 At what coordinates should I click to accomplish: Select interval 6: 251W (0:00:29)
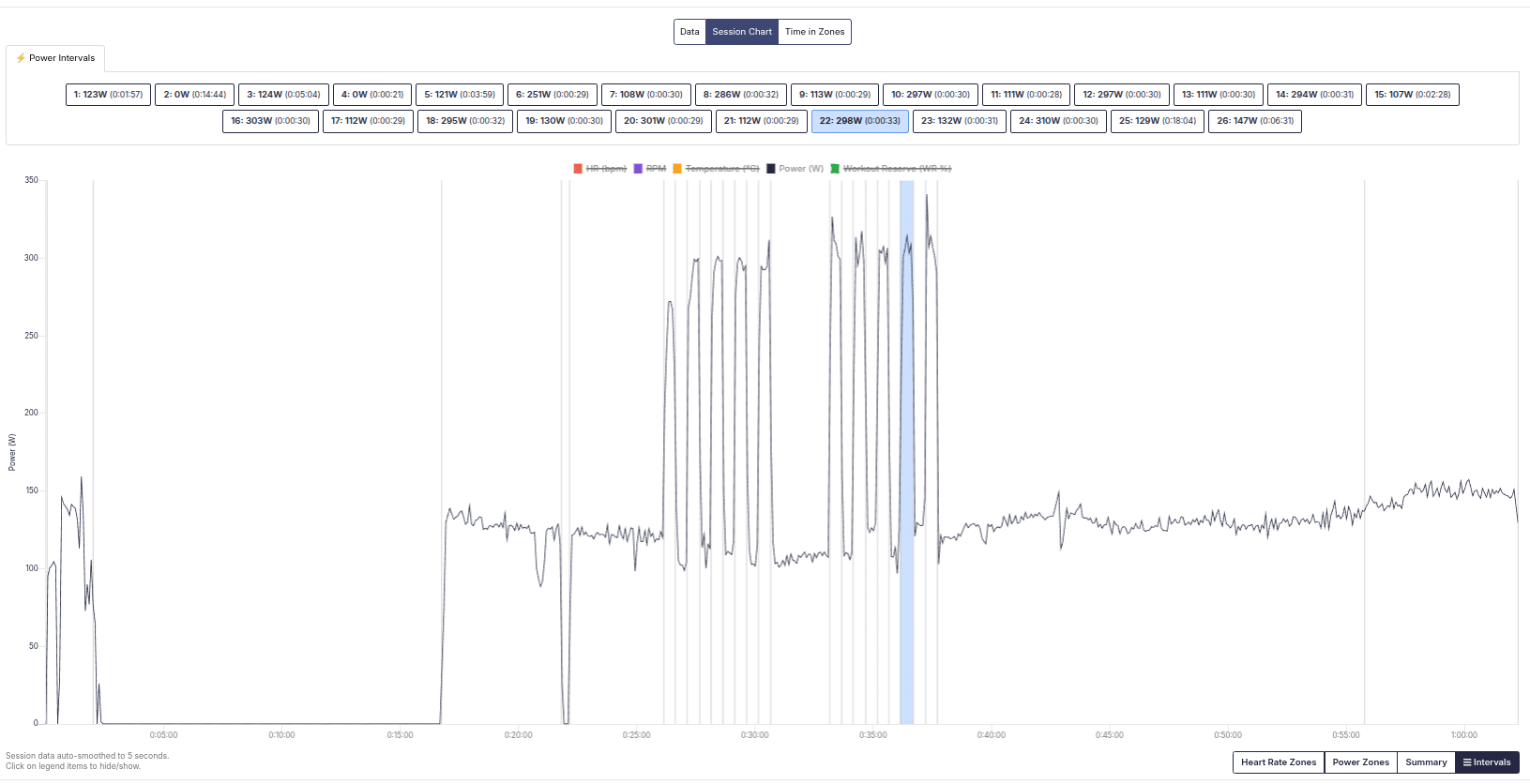pyautogui.click(x=552, y=95)
